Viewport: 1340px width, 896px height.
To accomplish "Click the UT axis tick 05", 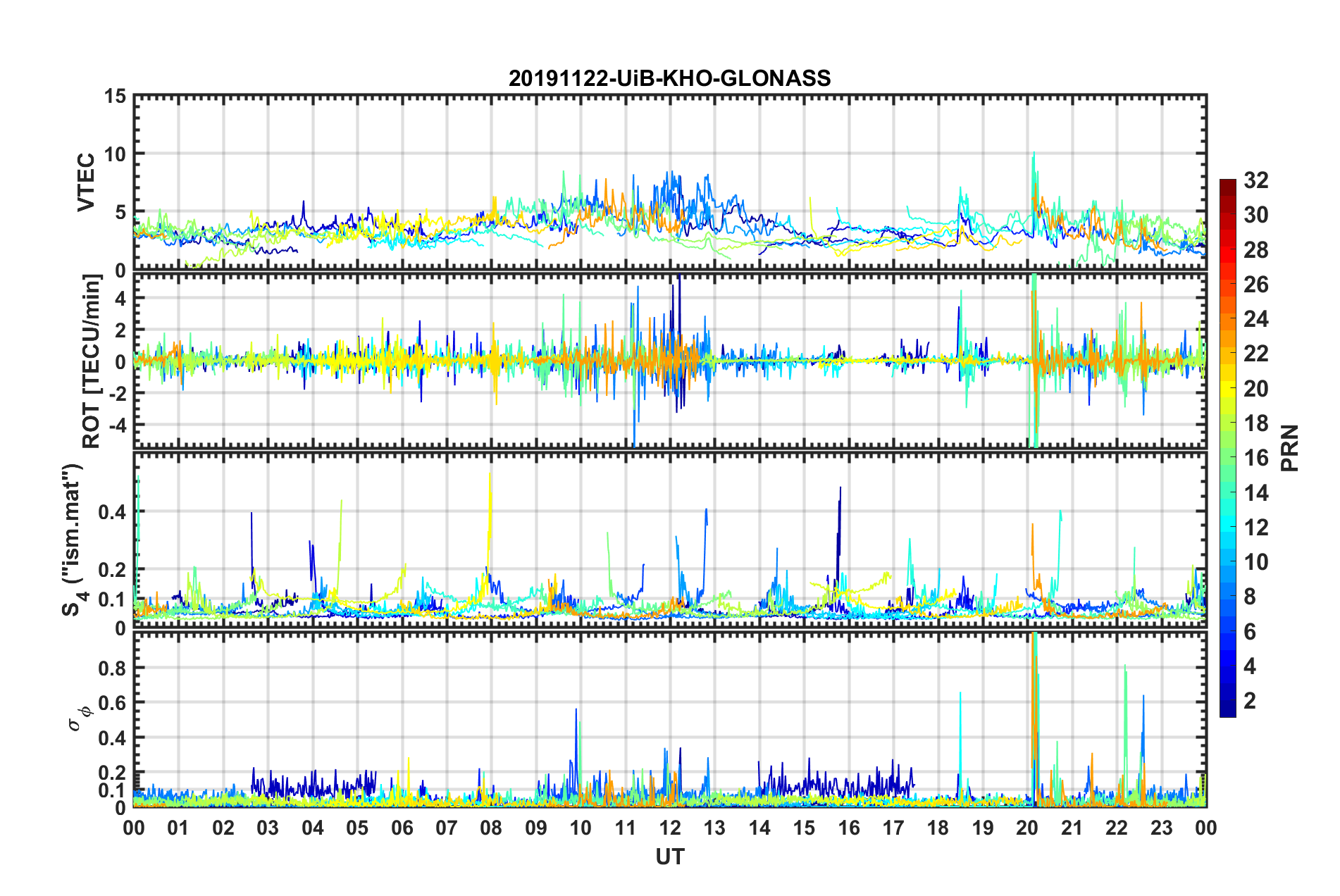I will tap(357, 827).
